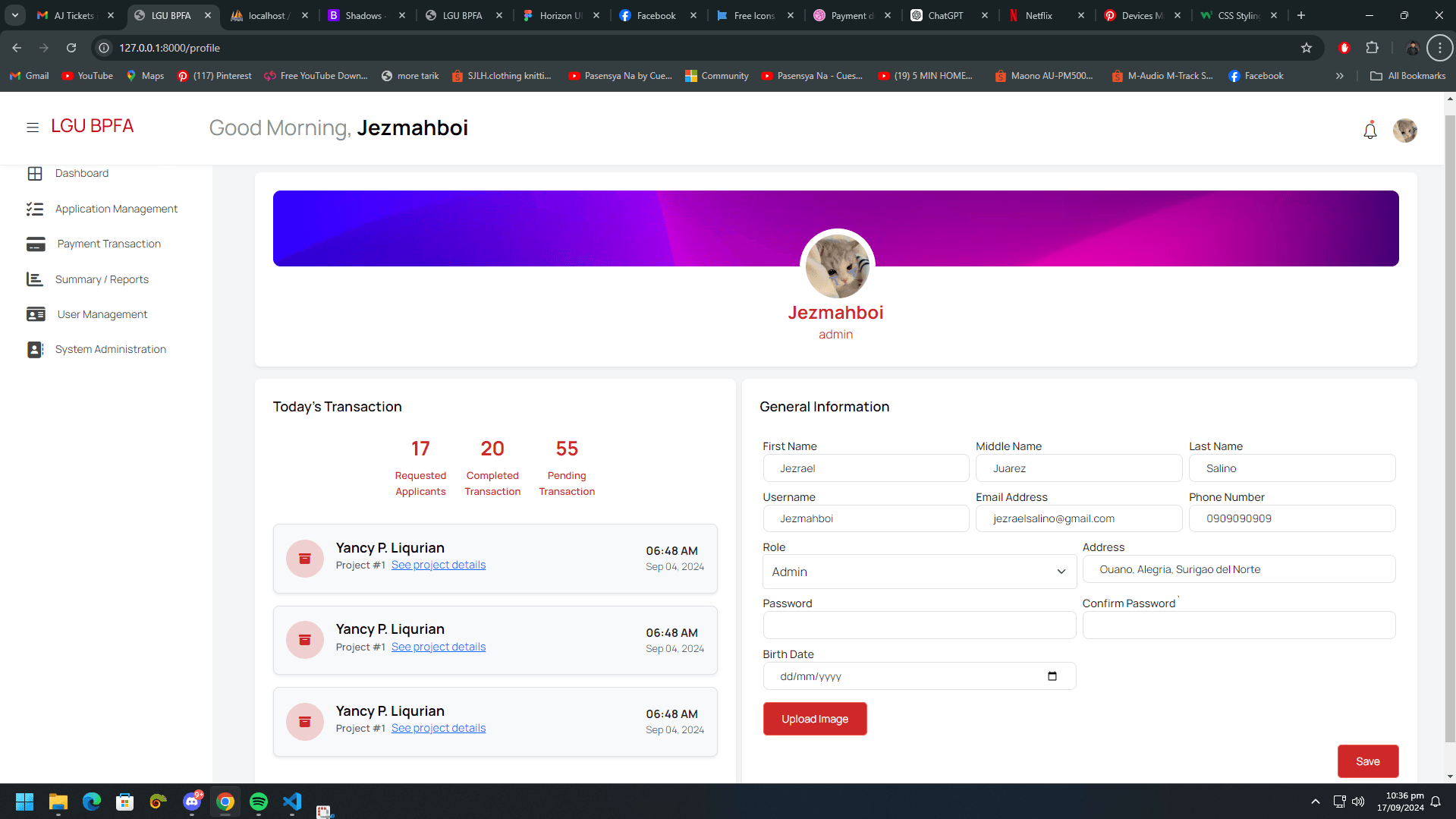Click the Email Address input field

(x=1078, y=518)
